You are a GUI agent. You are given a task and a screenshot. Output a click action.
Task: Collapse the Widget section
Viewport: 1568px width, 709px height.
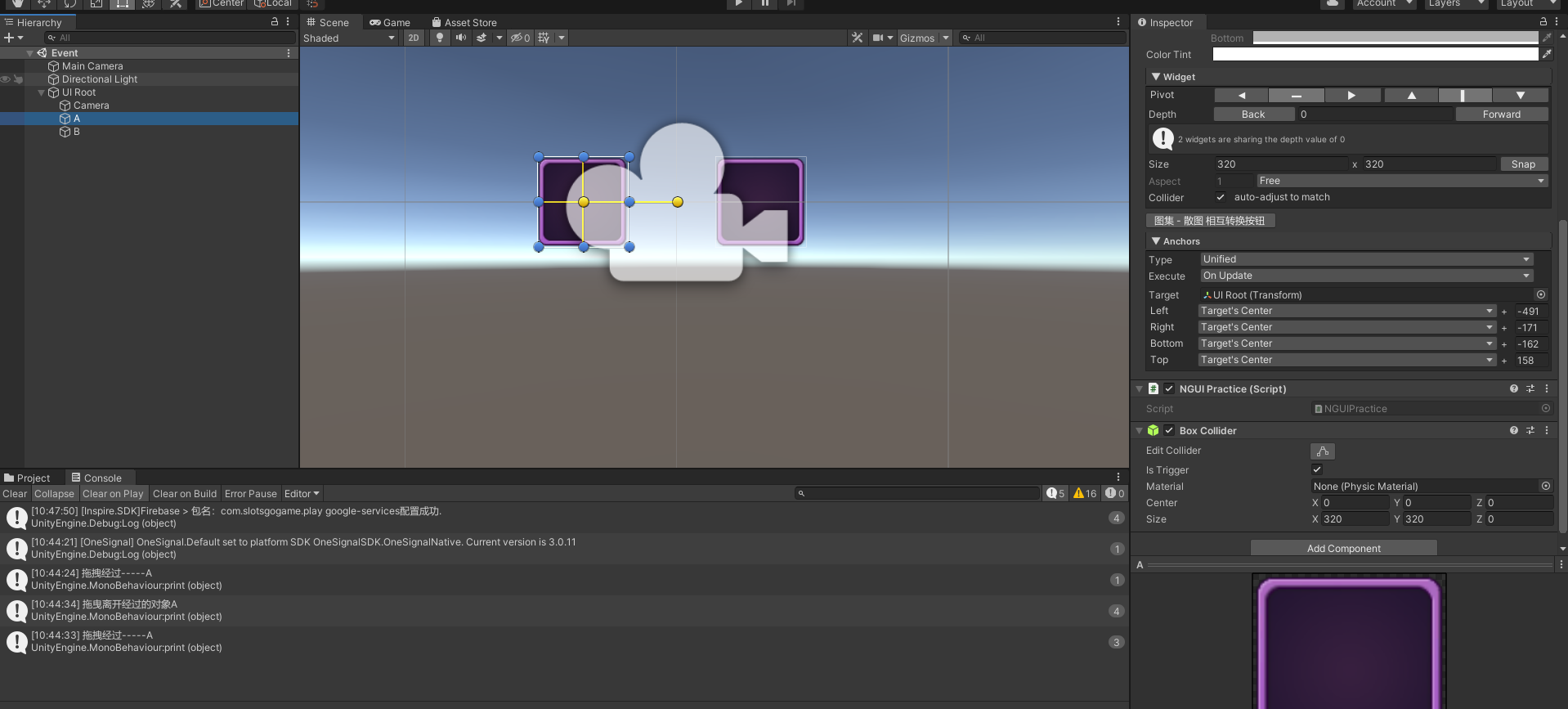pyautogui.click(x=1156, y=76)
